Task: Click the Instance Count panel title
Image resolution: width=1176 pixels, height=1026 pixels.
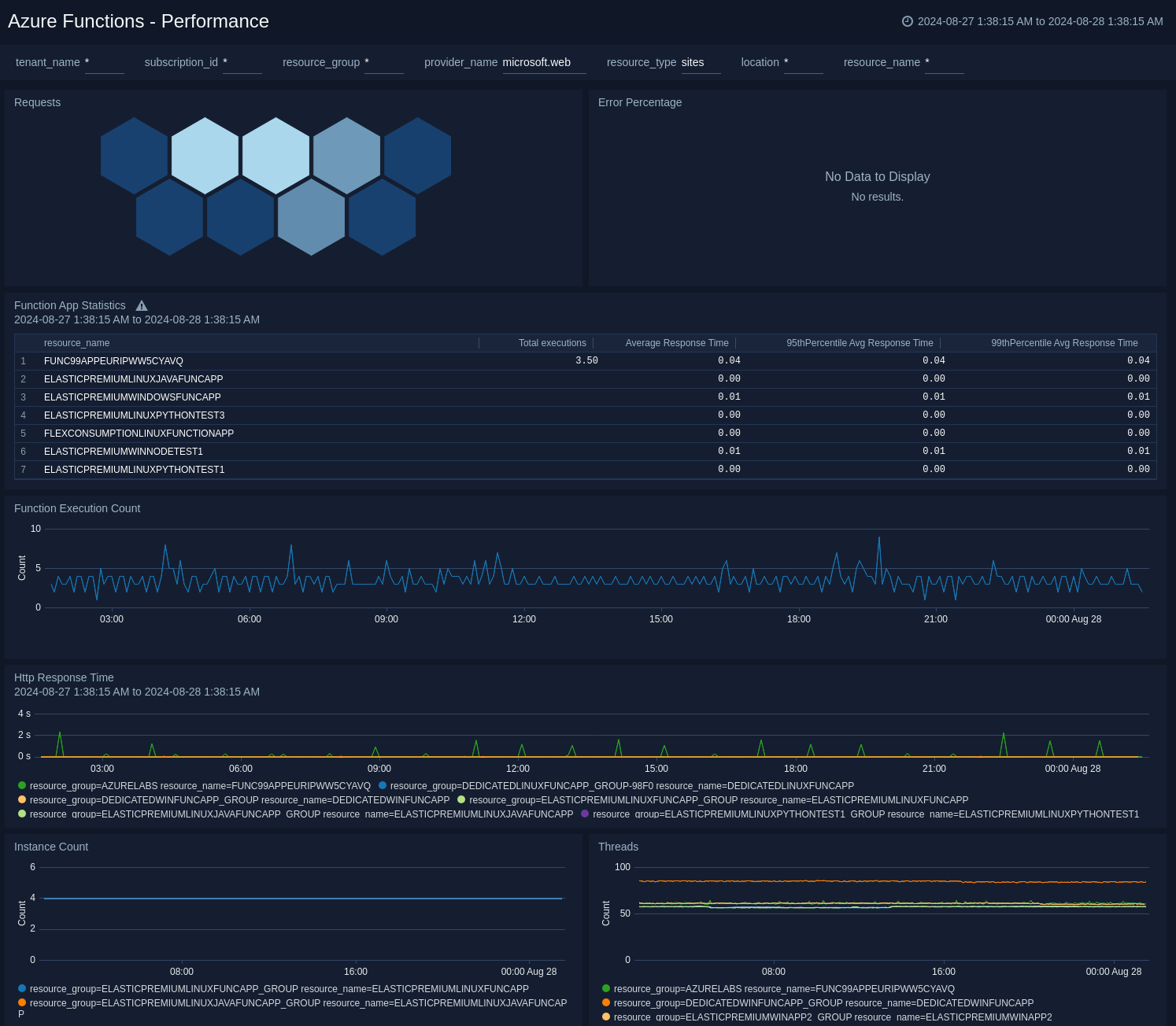Action: (51, 847)
